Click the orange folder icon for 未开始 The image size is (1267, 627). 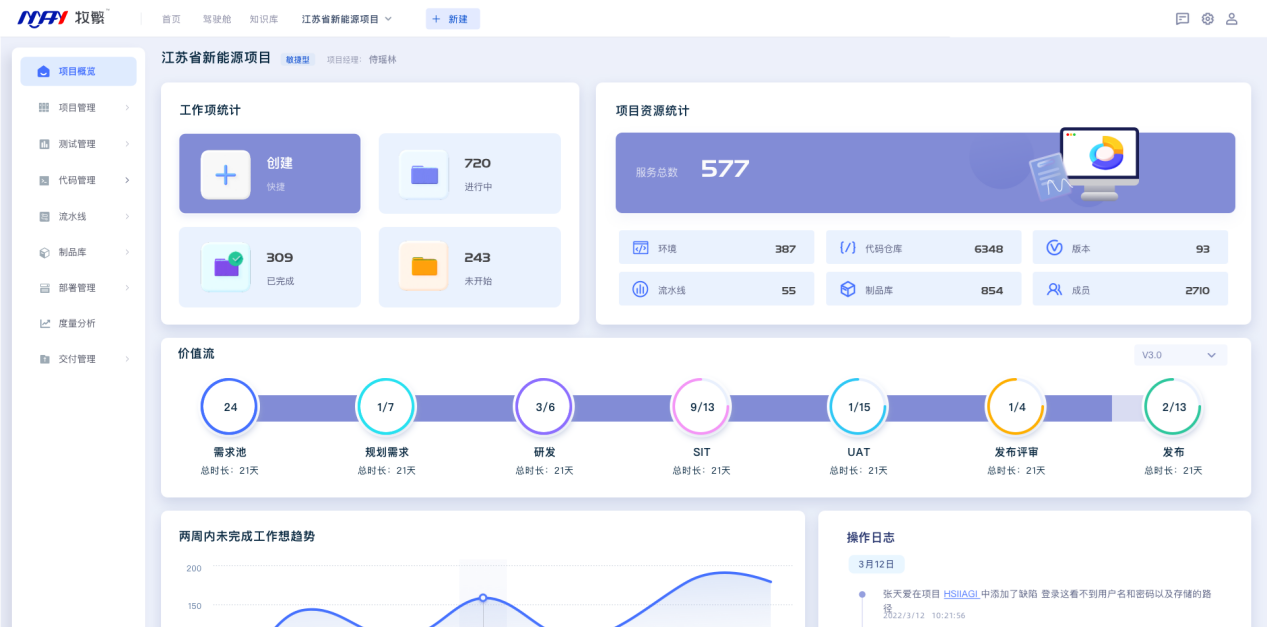(x=424, y=266)
